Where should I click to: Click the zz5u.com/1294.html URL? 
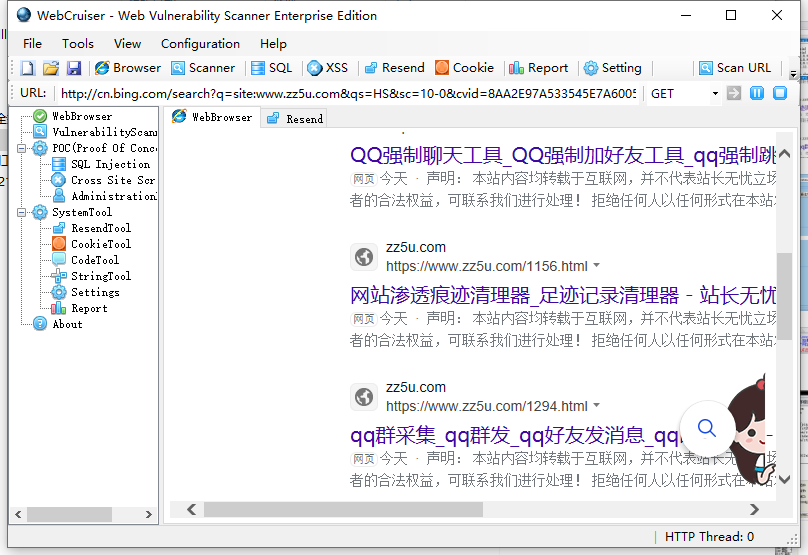pos(486,406)
